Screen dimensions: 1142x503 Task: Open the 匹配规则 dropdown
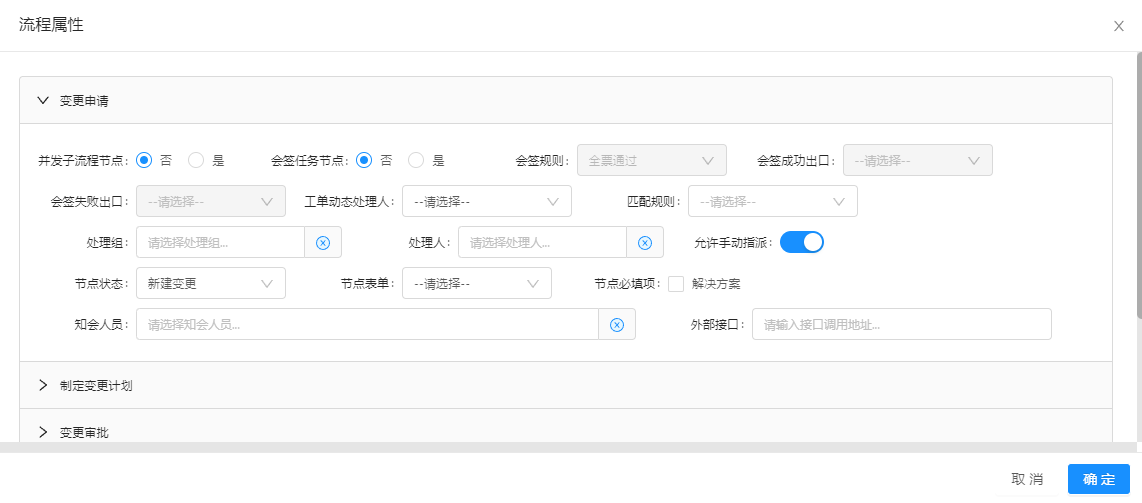click(x=773, y=202)
